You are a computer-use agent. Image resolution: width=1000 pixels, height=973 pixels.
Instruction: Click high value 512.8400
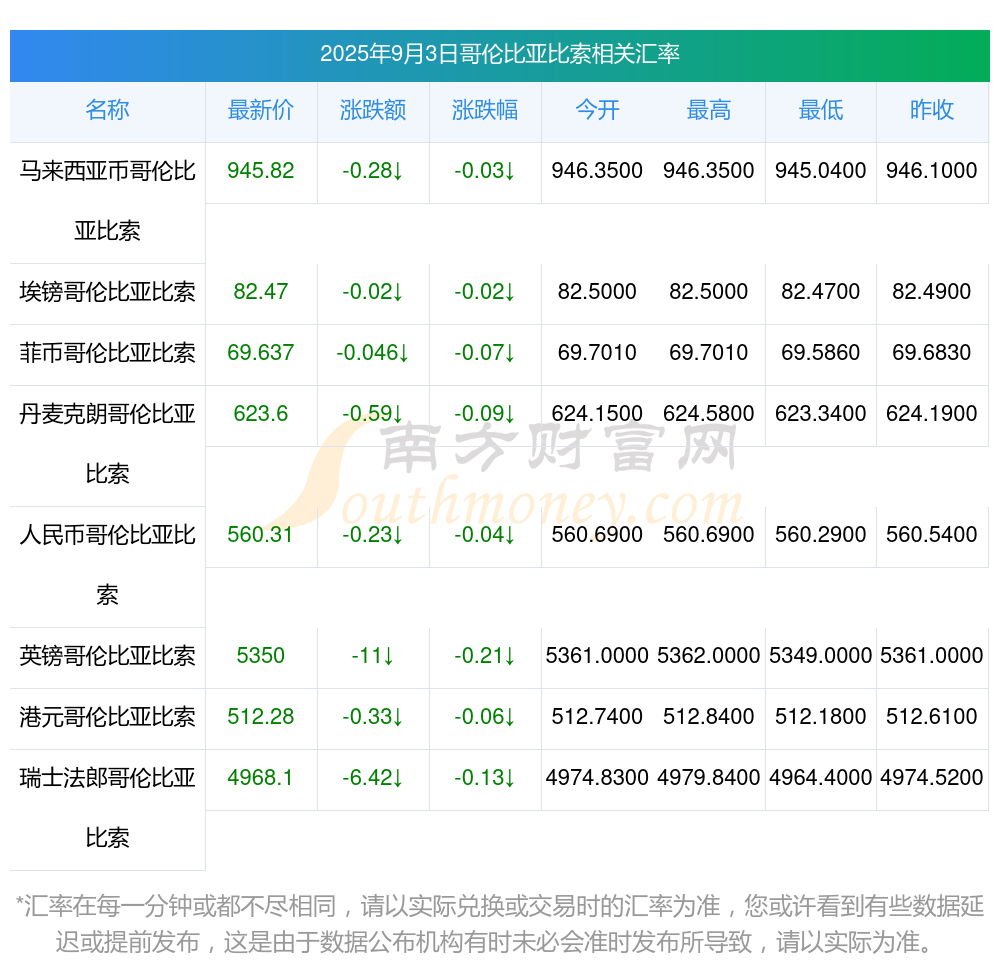[709, 717]
